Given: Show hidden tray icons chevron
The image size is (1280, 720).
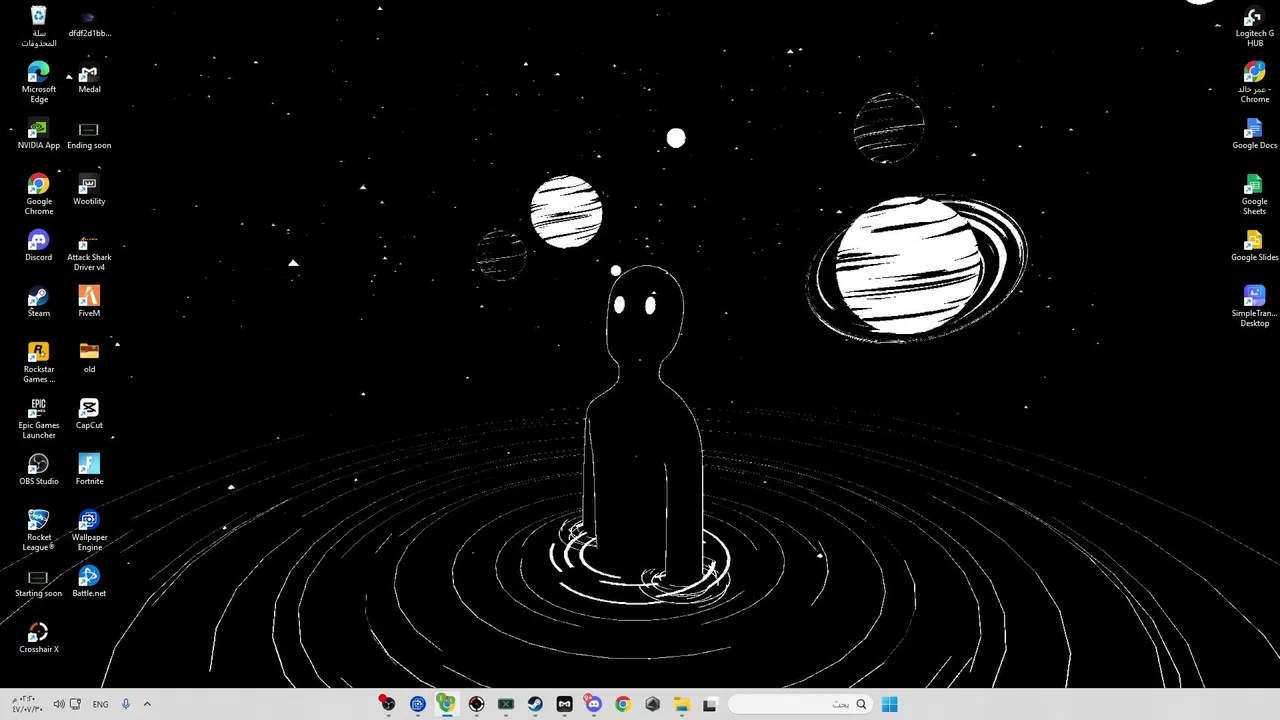Looking at the screenshot, I should coord(147,704).
